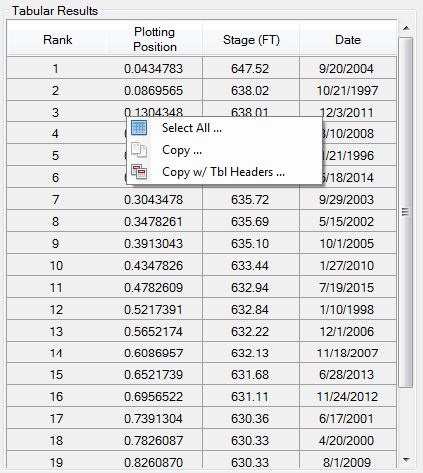423x473 pixels.
Task: Select plotting position 0.4347826
Action: [x=154, y=265]
